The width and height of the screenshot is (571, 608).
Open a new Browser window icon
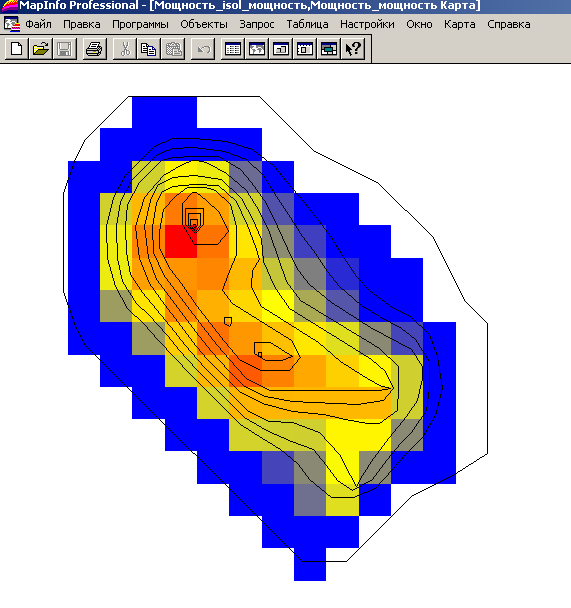pyautogui.click(x=233, y=49)
